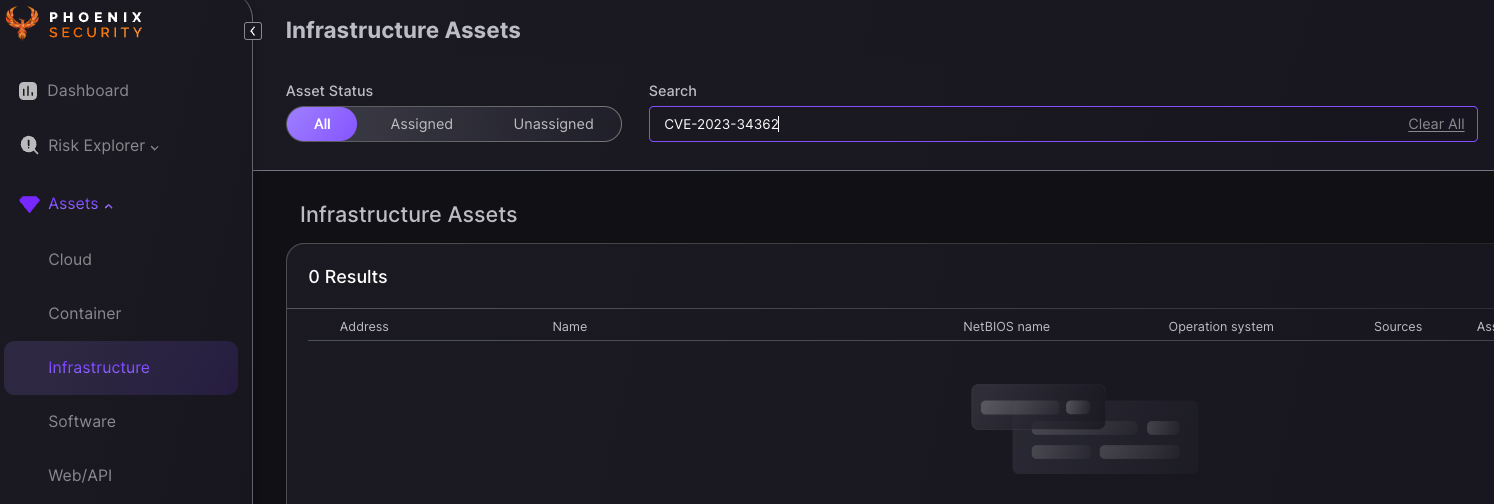Collapse the Assets menu chevron
Image resolution: width=1494 pixels, height=504 pixels.
(x=108, y=206)
